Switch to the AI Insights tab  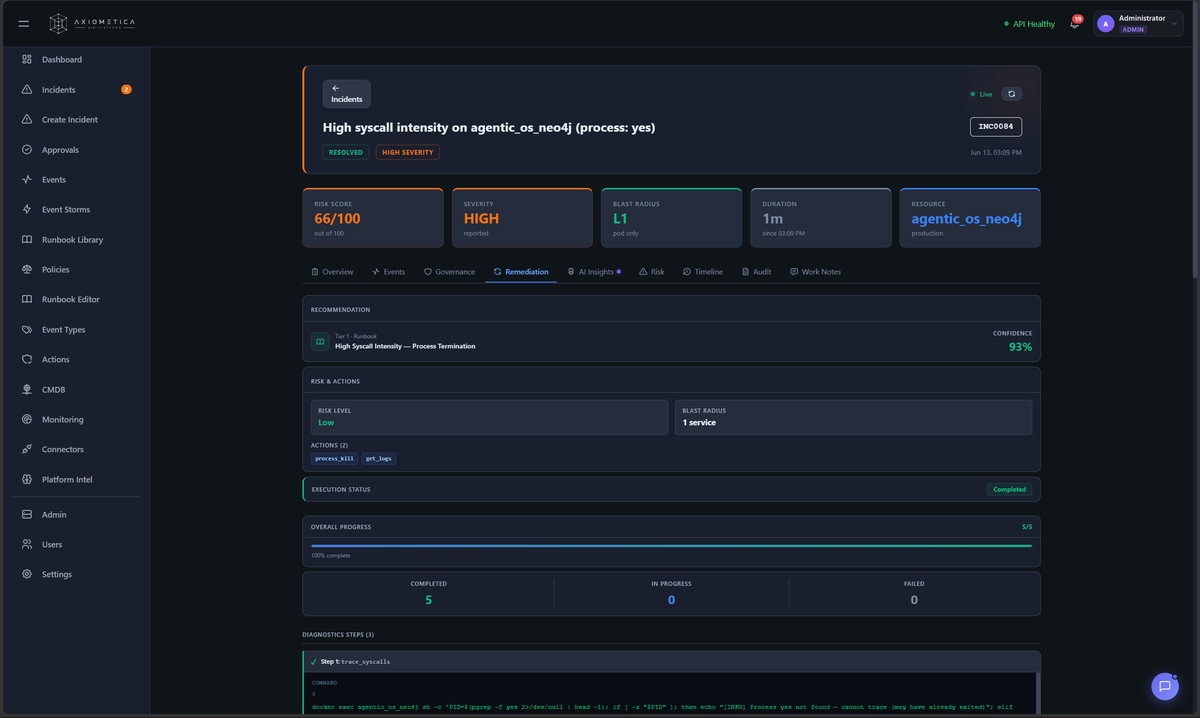[x=594, y=272]
